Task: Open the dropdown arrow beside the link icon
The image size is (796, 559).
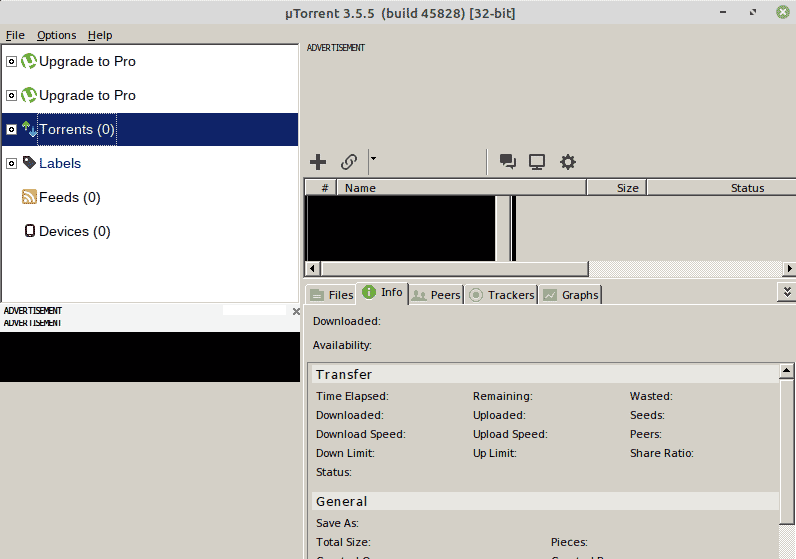Action: coord(373,158)
